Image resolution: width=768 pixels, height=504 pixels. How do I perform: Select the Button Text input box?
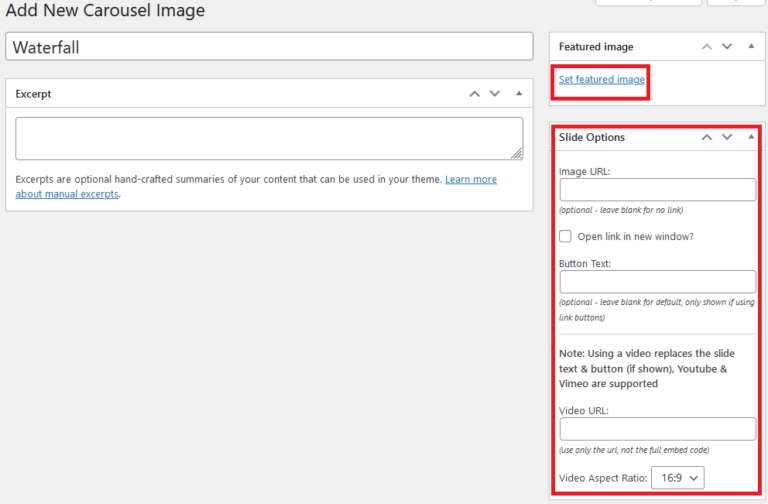(657, 282)
